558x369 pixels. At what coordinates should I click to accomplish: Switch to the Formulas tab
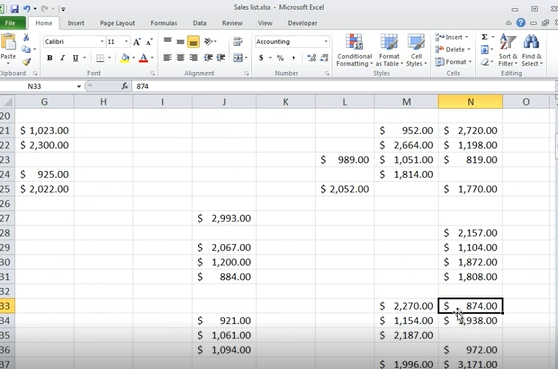164,23
